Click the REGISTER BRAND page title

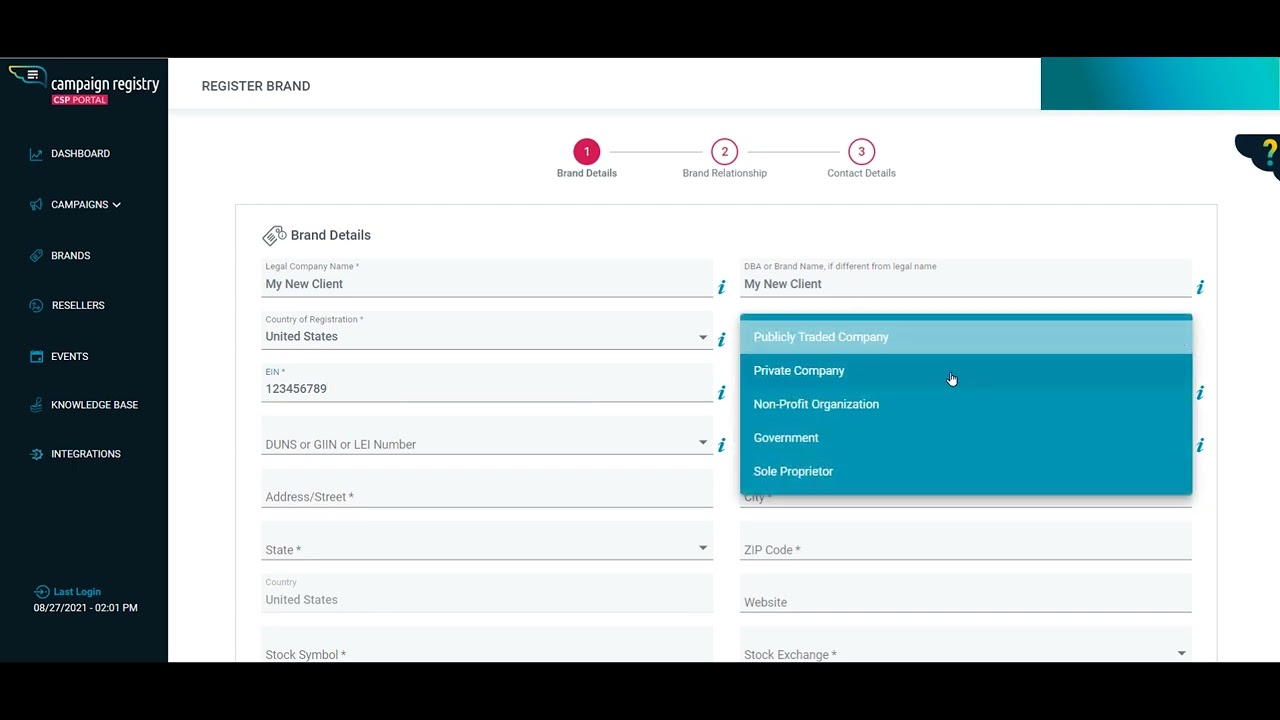click(x=256, y=86)
